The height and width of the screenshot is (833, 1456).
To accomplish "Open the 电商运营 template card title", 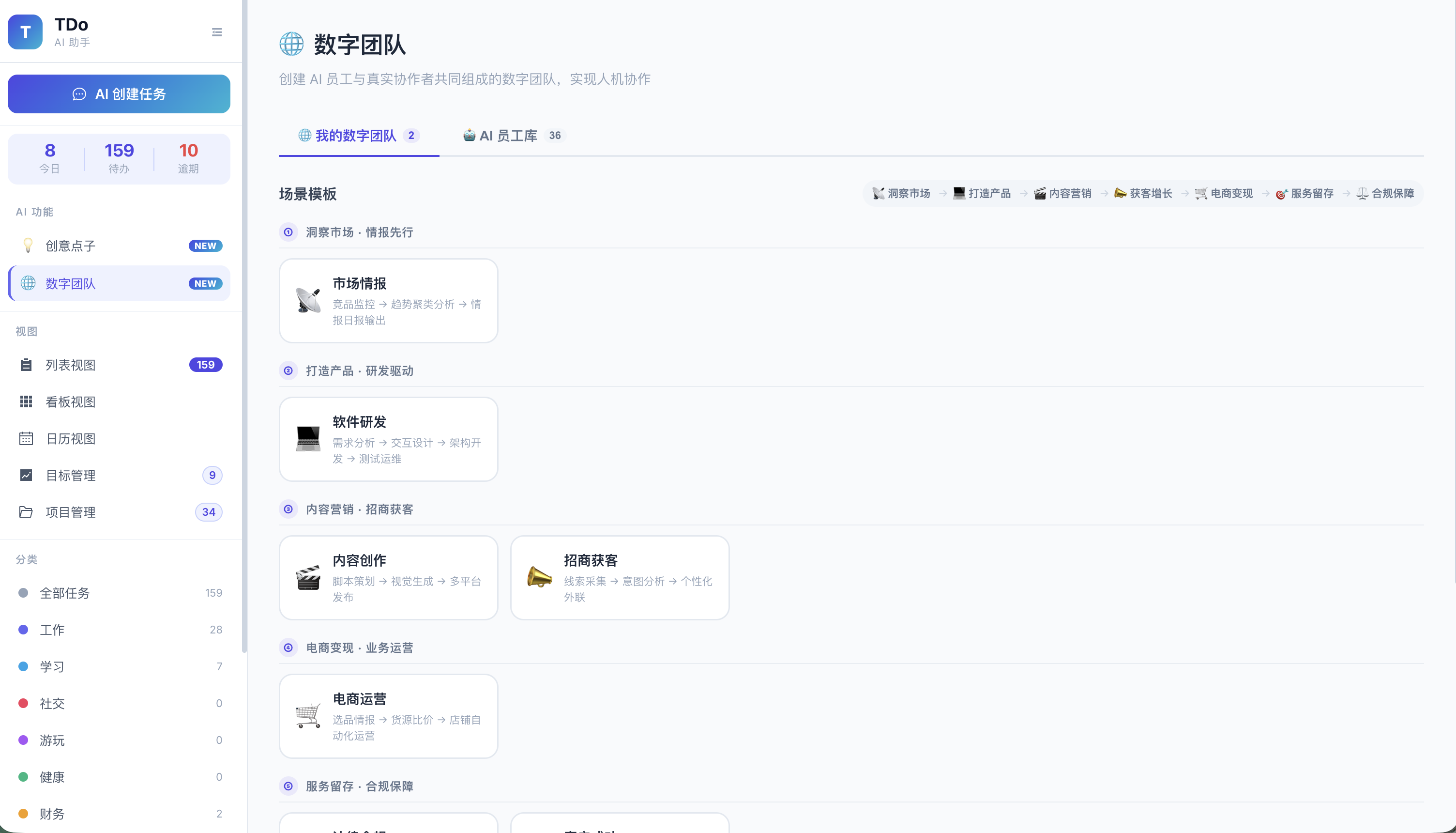I will [x=360, y=698].
